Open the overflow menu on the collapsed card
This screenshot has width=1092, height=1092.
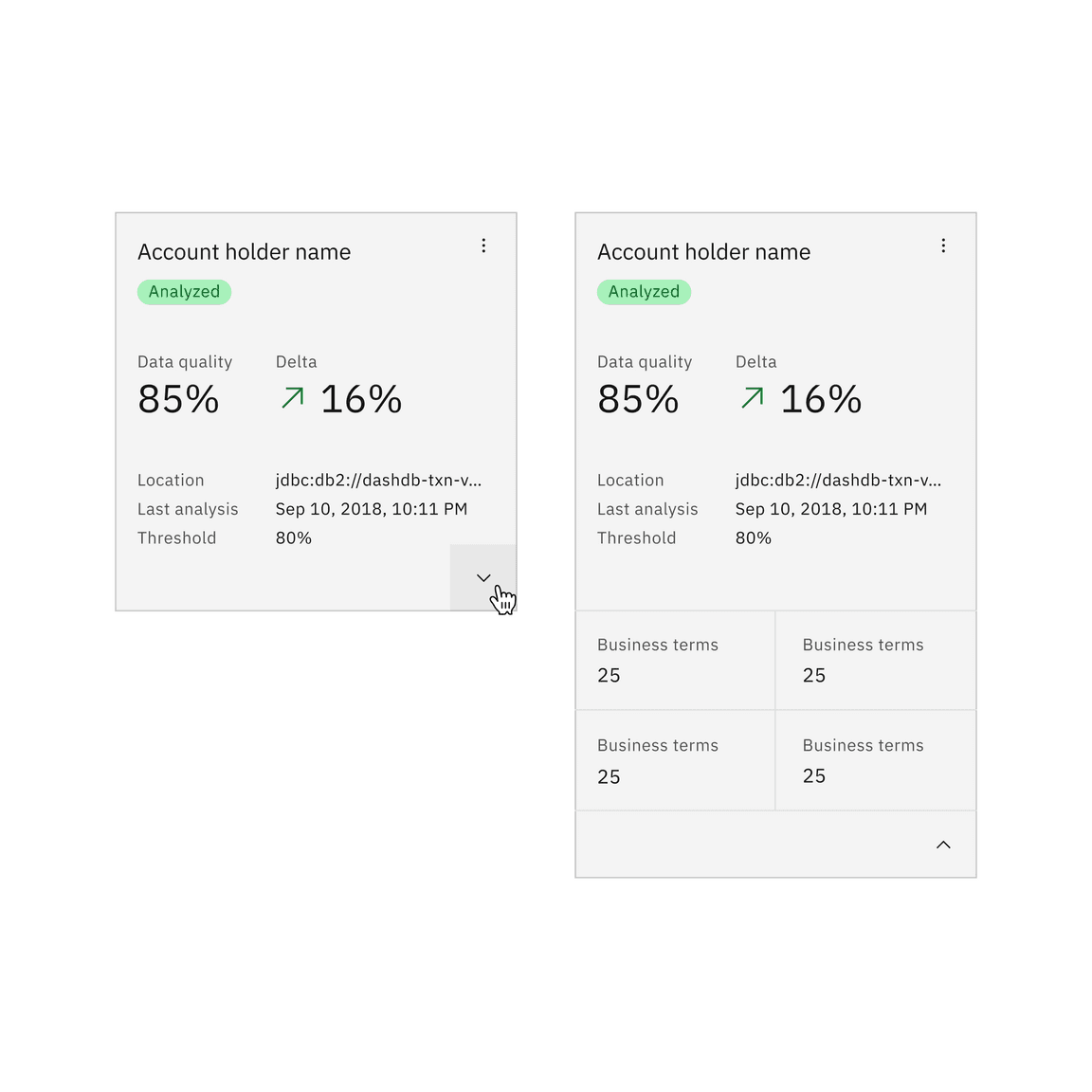[483, 246]
